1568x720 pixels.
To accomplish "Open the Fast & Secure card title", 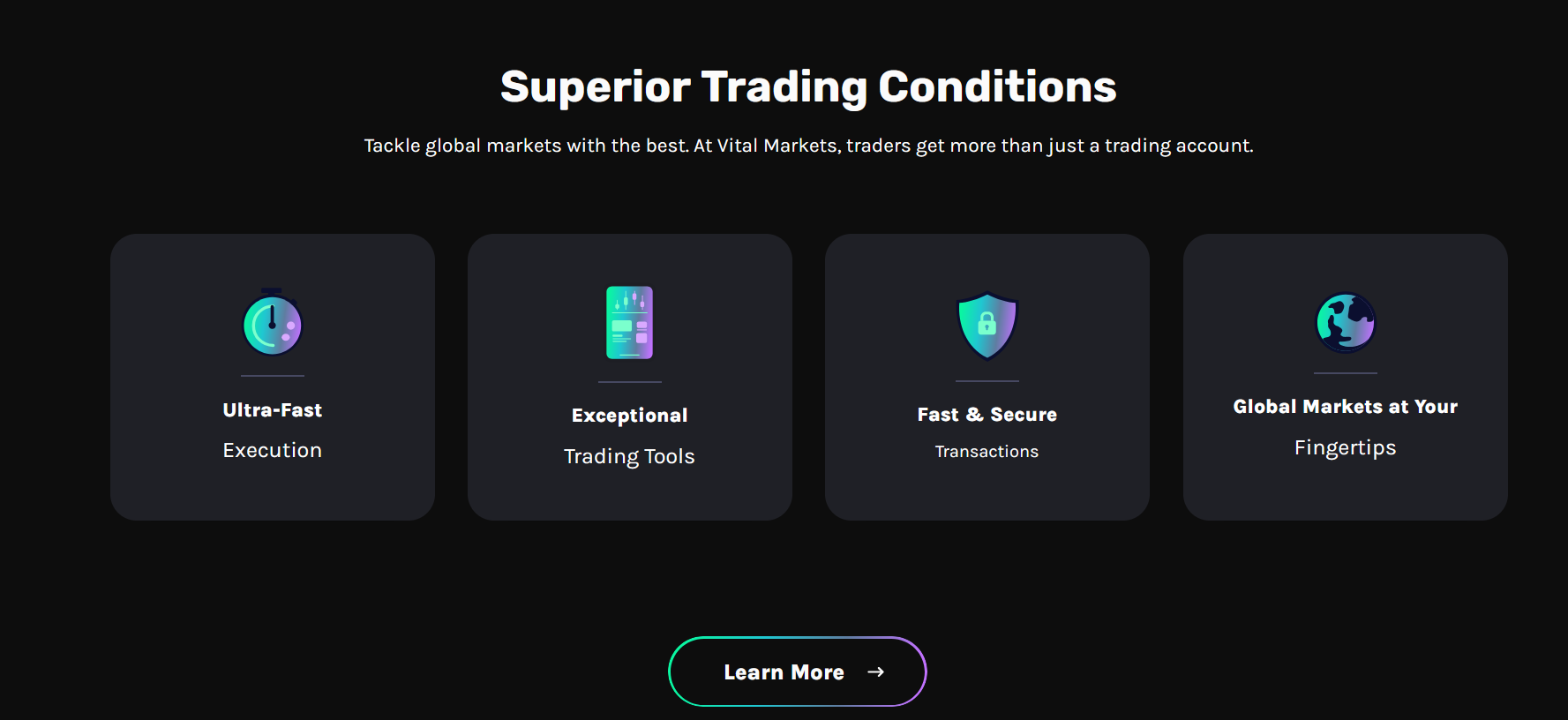I will [987, 415].
